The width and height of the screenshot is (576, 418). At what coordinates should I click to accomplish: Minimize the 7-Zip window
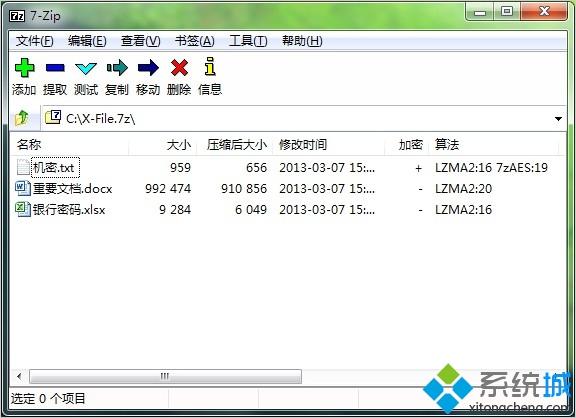tap(480, 12)
